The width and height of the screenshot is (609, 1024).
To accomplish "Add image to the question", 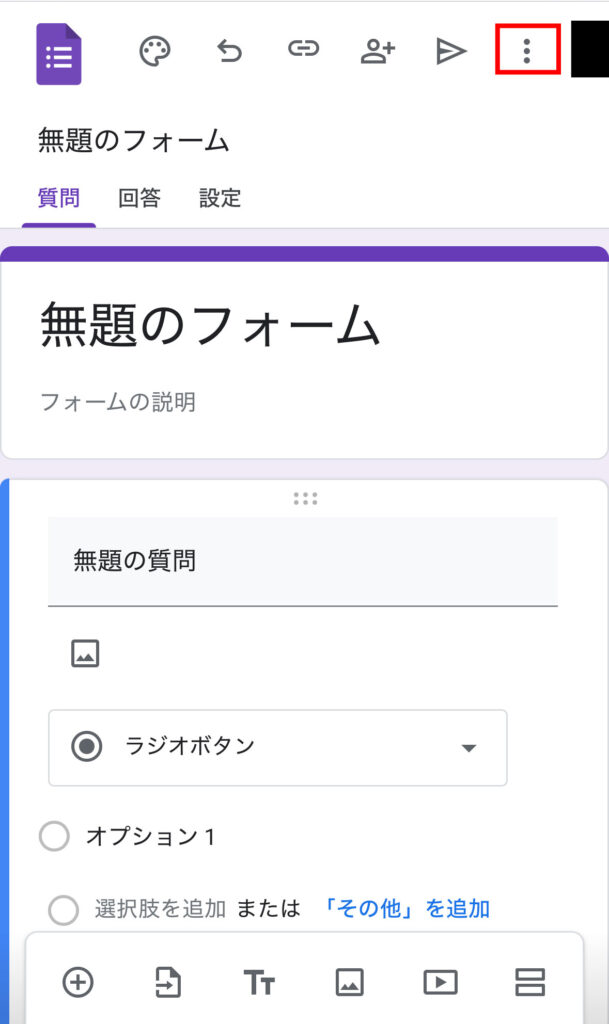I will [x=85, y=654].
